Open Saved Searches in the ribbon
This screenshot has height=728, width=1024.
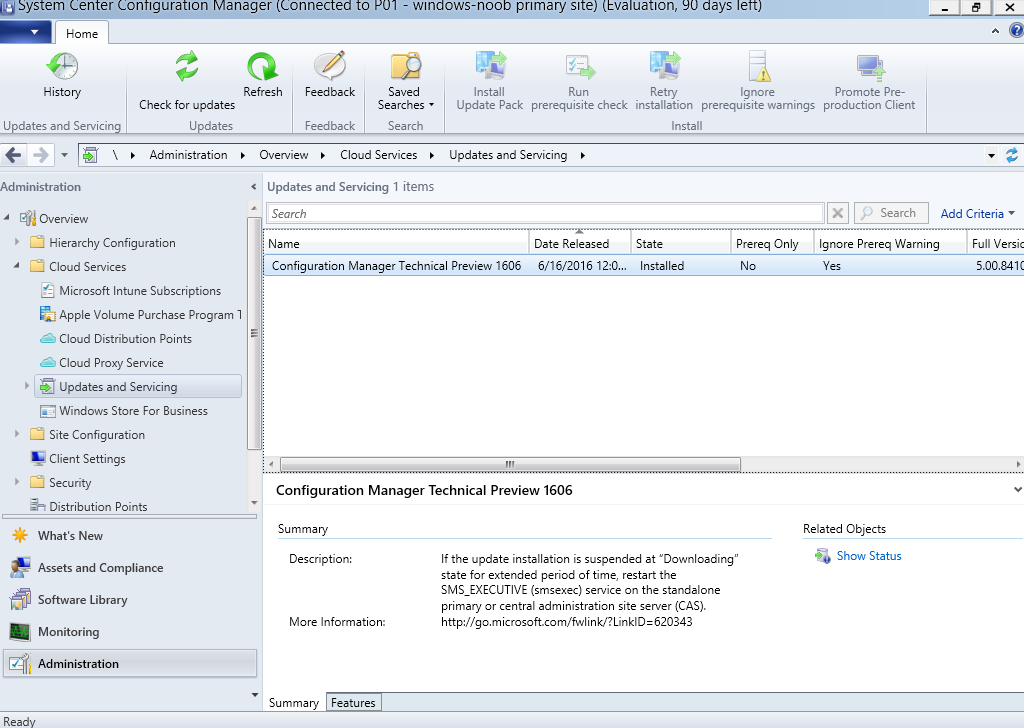pyautogui.click(x=405, y=81)
